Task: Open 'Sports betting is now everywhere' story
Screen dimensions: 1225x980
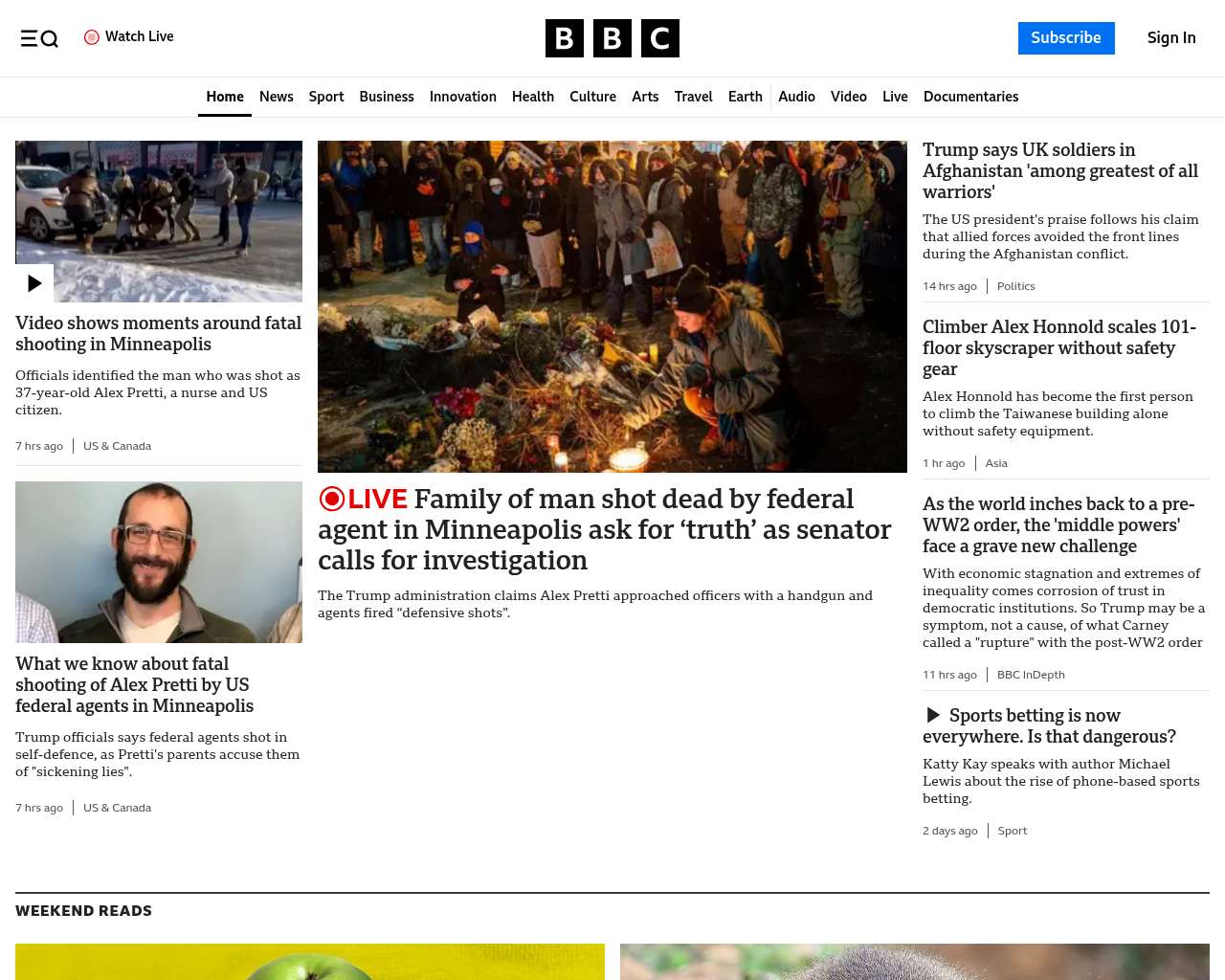Action: click(x=1049, y=726)
